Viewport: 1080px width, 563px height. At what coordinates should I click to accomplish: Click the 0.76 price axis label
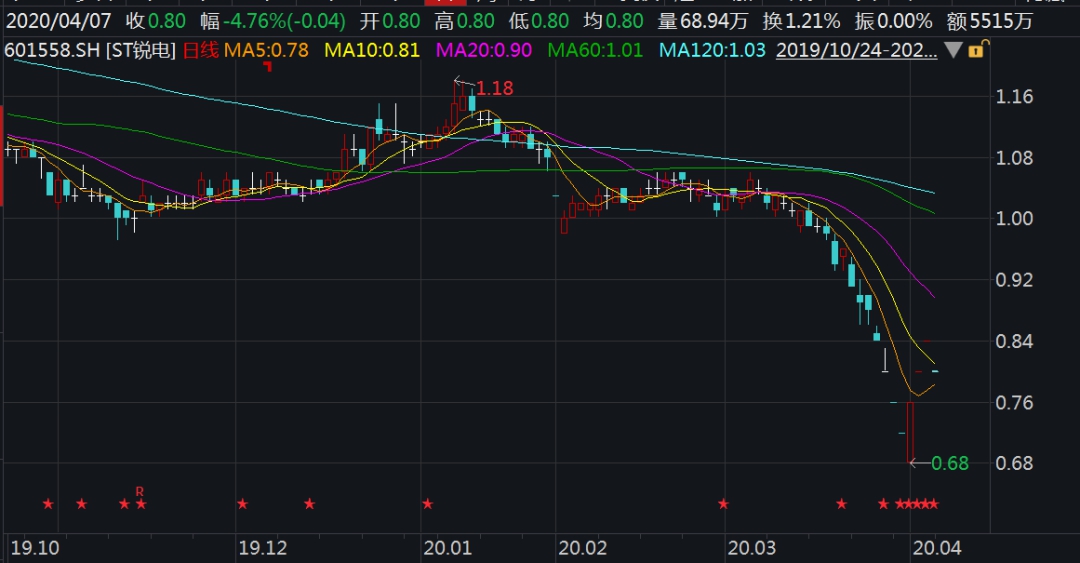tap(1015, 402)
